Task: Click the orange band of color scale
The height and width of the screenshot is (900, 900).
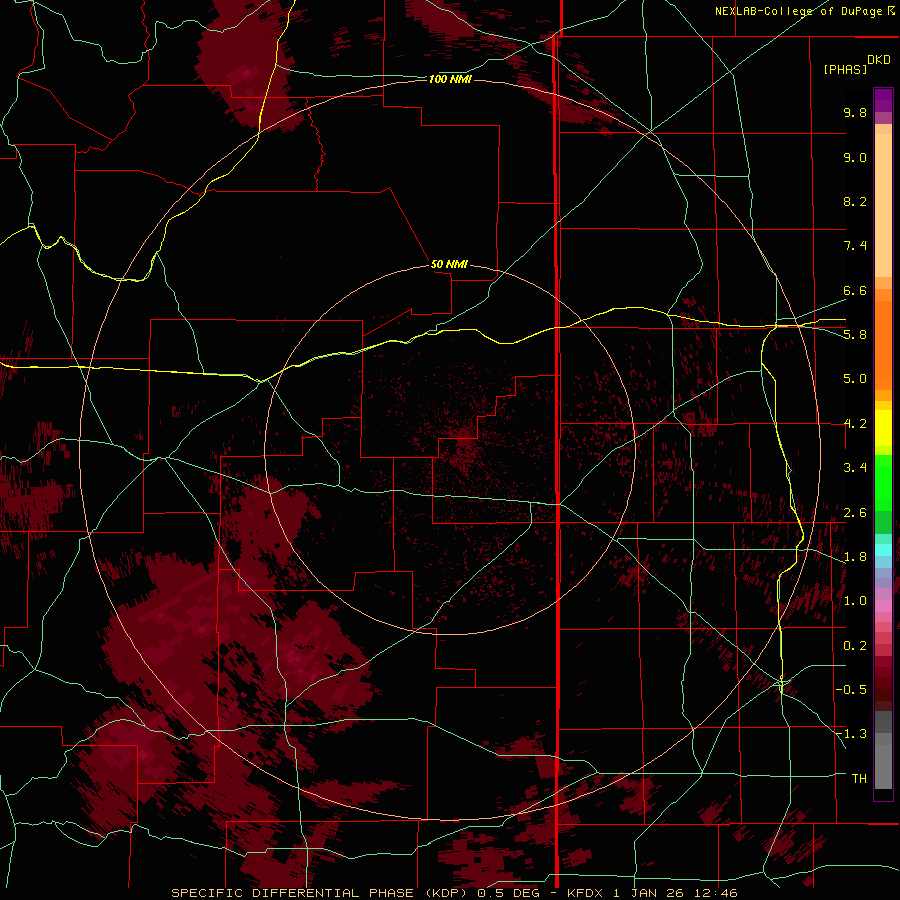Action: pyautogui.click(x=883, y=345)
